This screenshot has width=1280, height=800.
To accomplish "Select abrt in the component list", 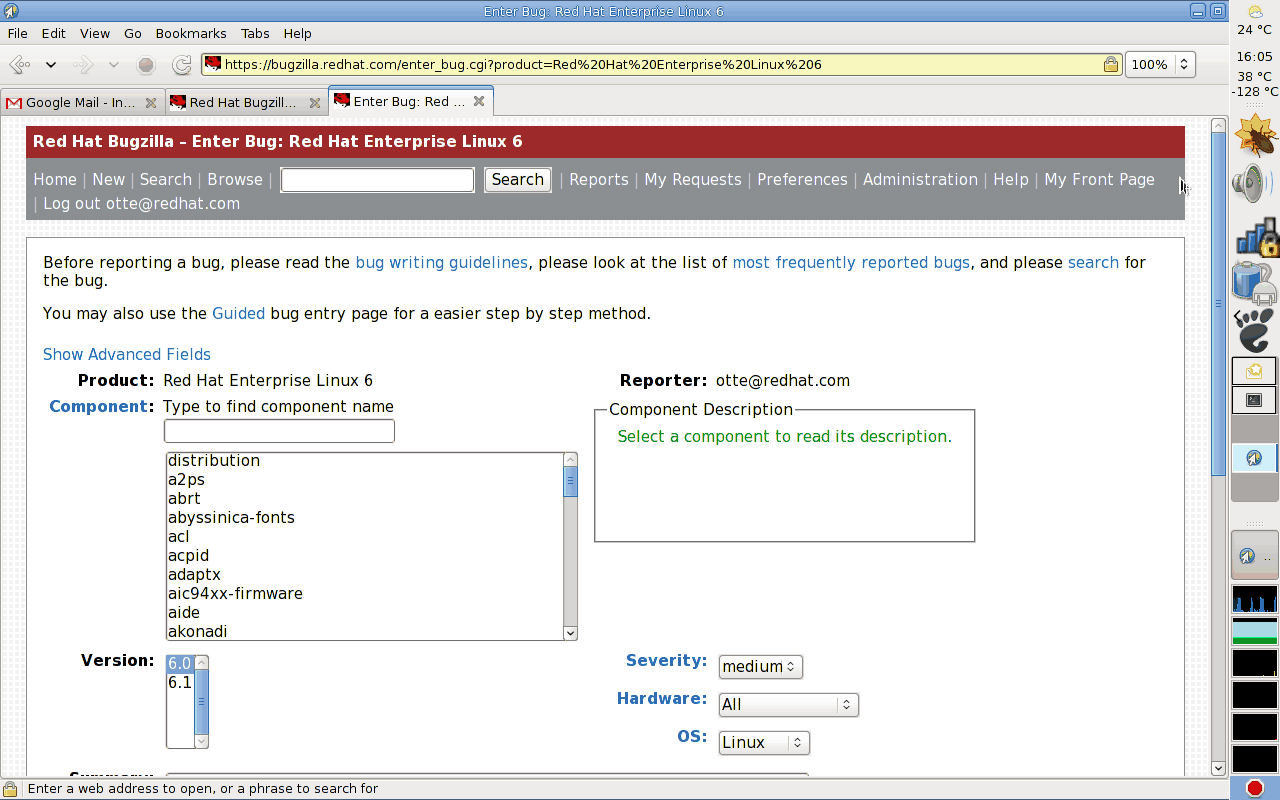I will 184,499.
